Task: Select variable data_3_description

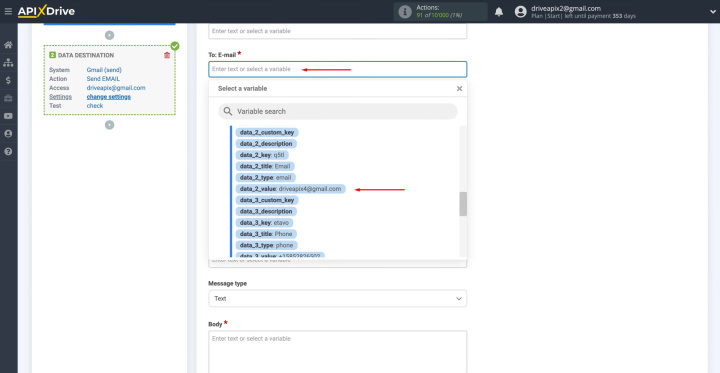Action: (266, 211)
